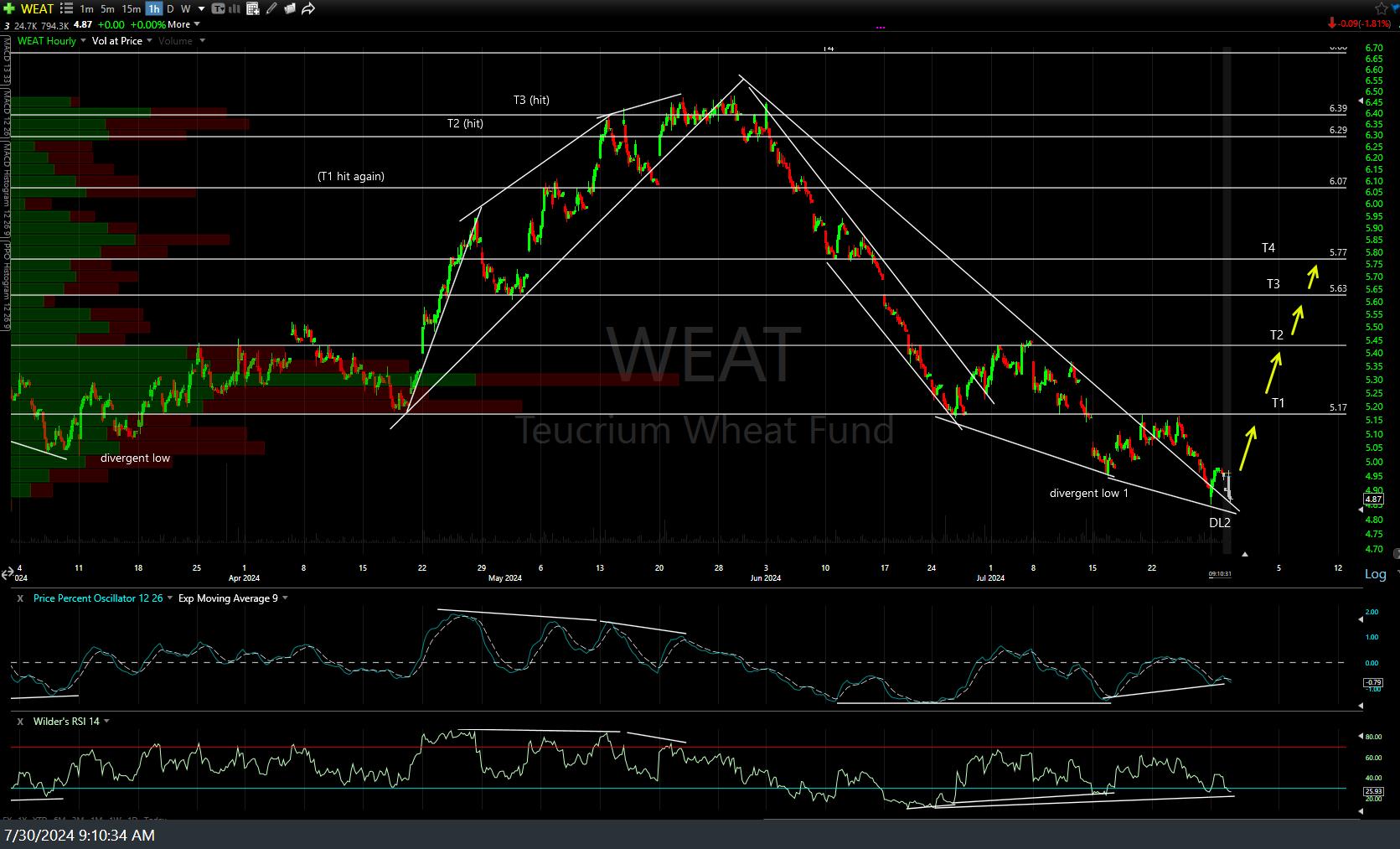1400x849 pixels.
Task: Open the watchlist list icon beside WEAT
Action: pyautogui.click(x=66, y=8)
